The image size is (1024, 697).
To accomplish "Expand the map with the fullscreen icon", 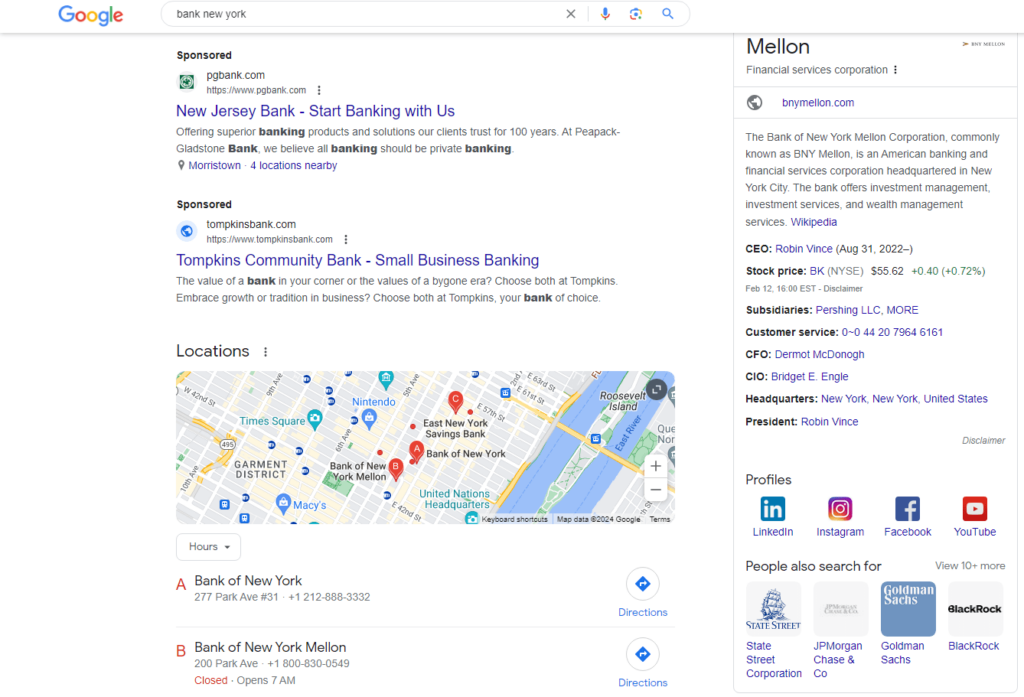I will (x=655, y=391).
